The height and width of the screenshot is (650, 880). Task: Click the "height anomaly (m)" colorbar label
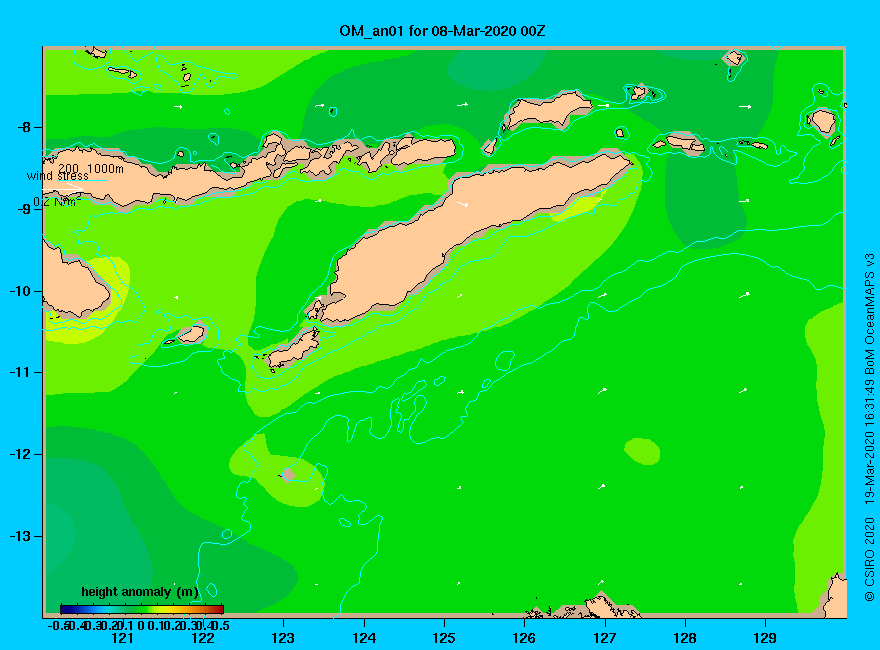pyautogui.click(x=140, y=592)
